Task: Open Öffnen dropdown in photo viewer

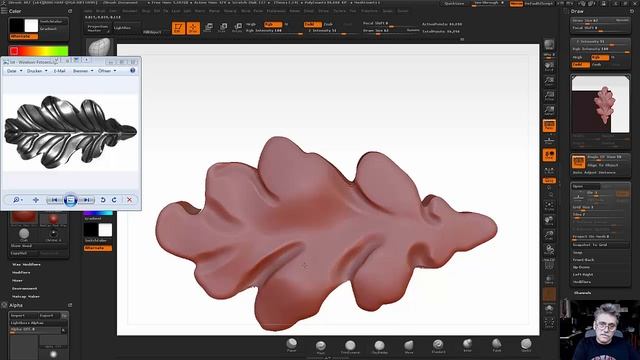Action: pyautogui.click(x=107, y=71)
